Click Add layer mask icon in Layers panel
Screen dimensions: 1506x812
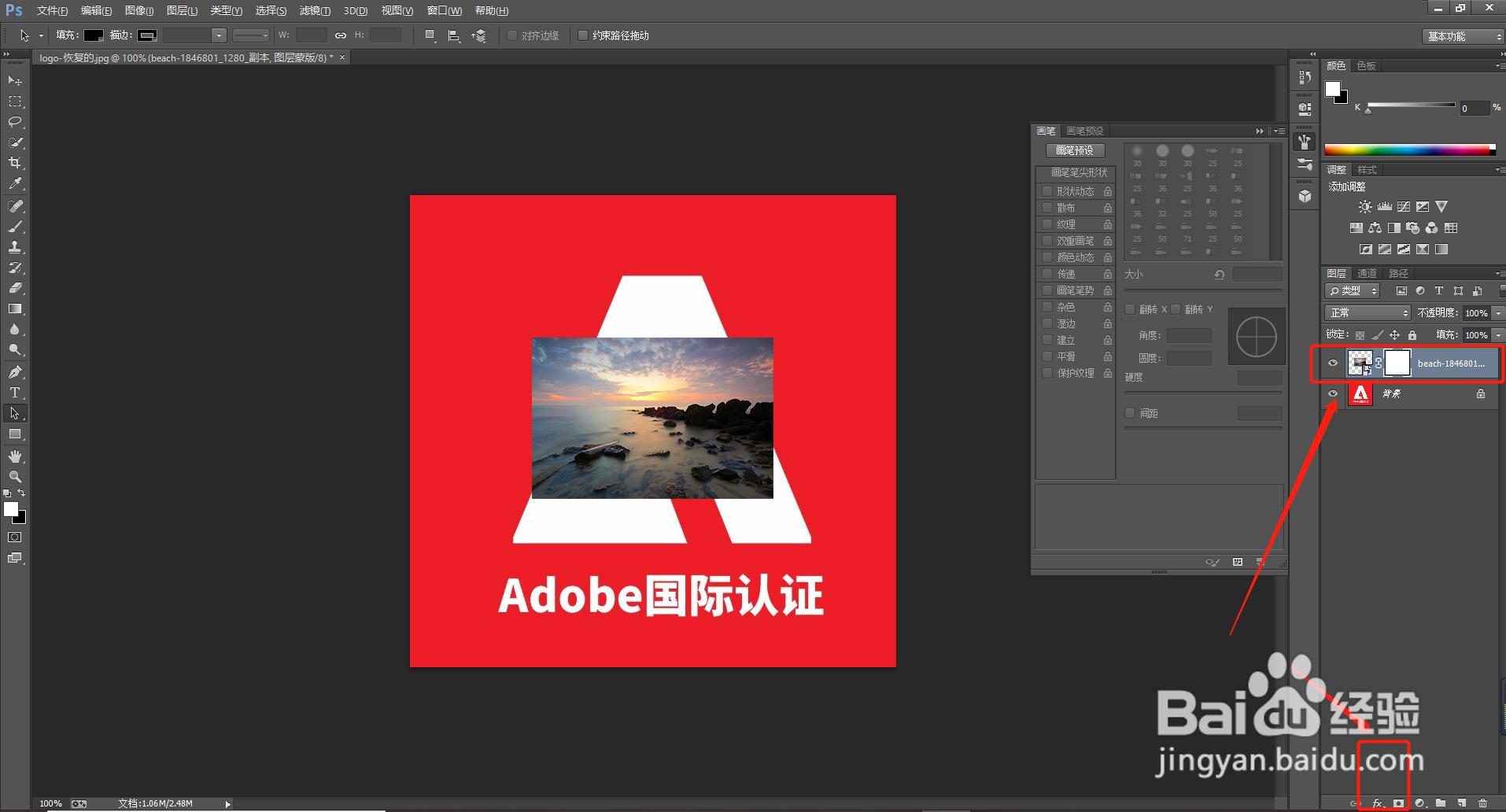point(1398,803)
